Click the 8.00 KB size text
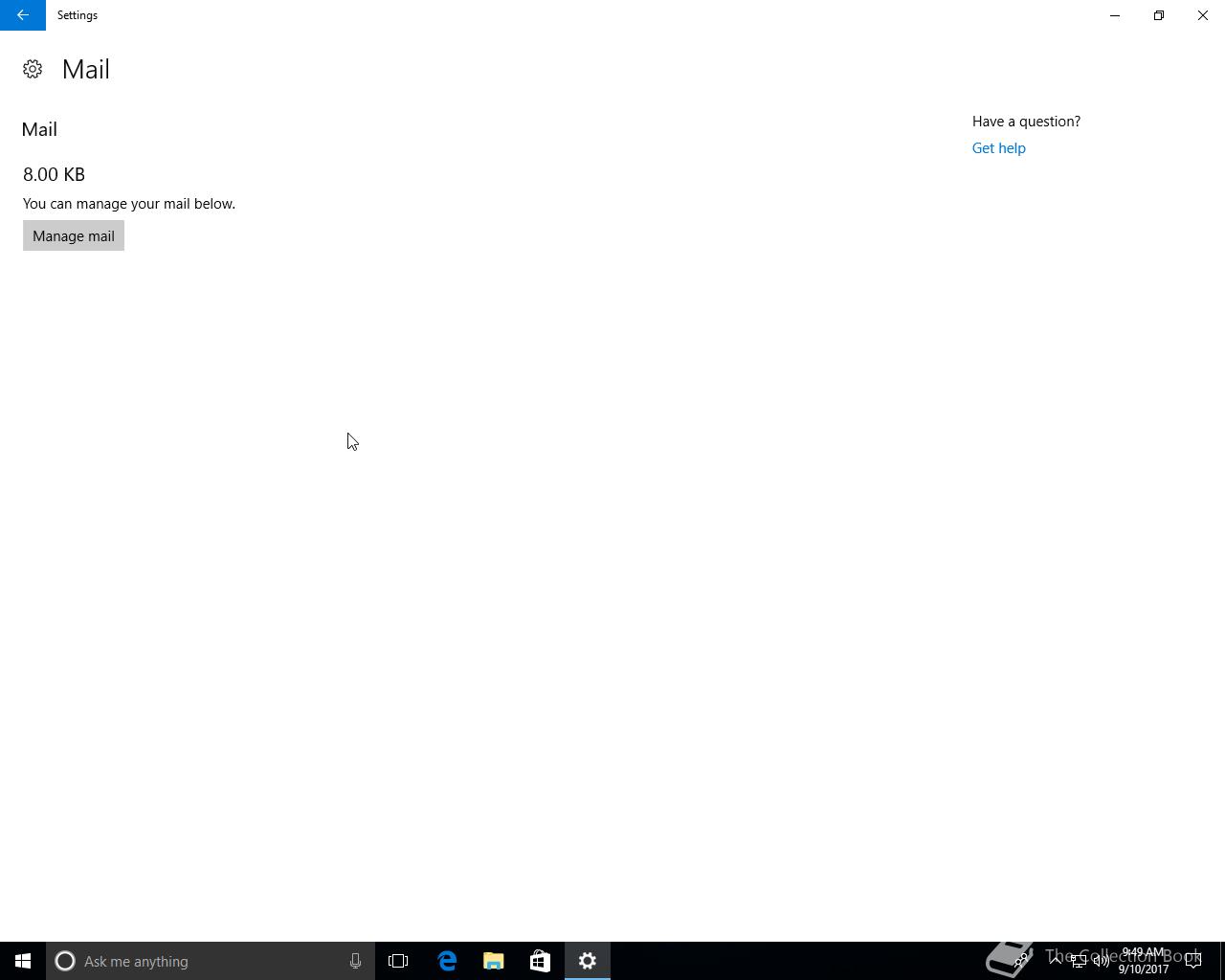 (55, 174)
